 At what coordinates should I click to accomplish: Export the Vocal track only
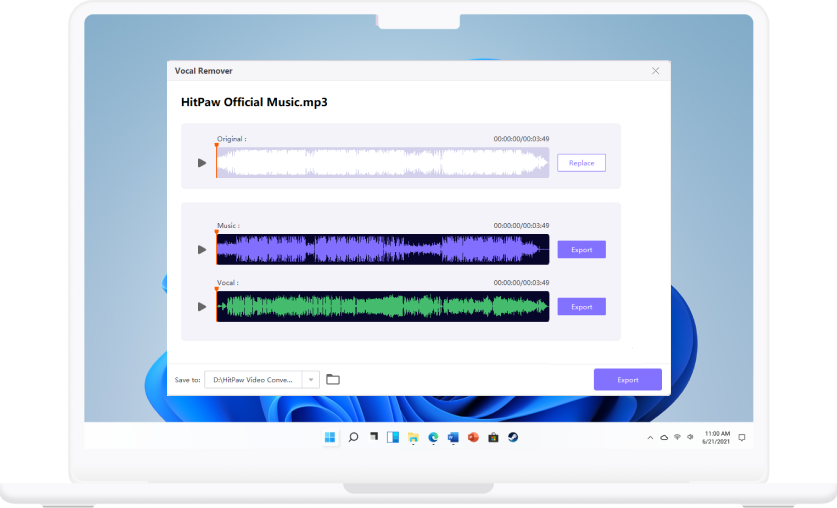point(581,307)
